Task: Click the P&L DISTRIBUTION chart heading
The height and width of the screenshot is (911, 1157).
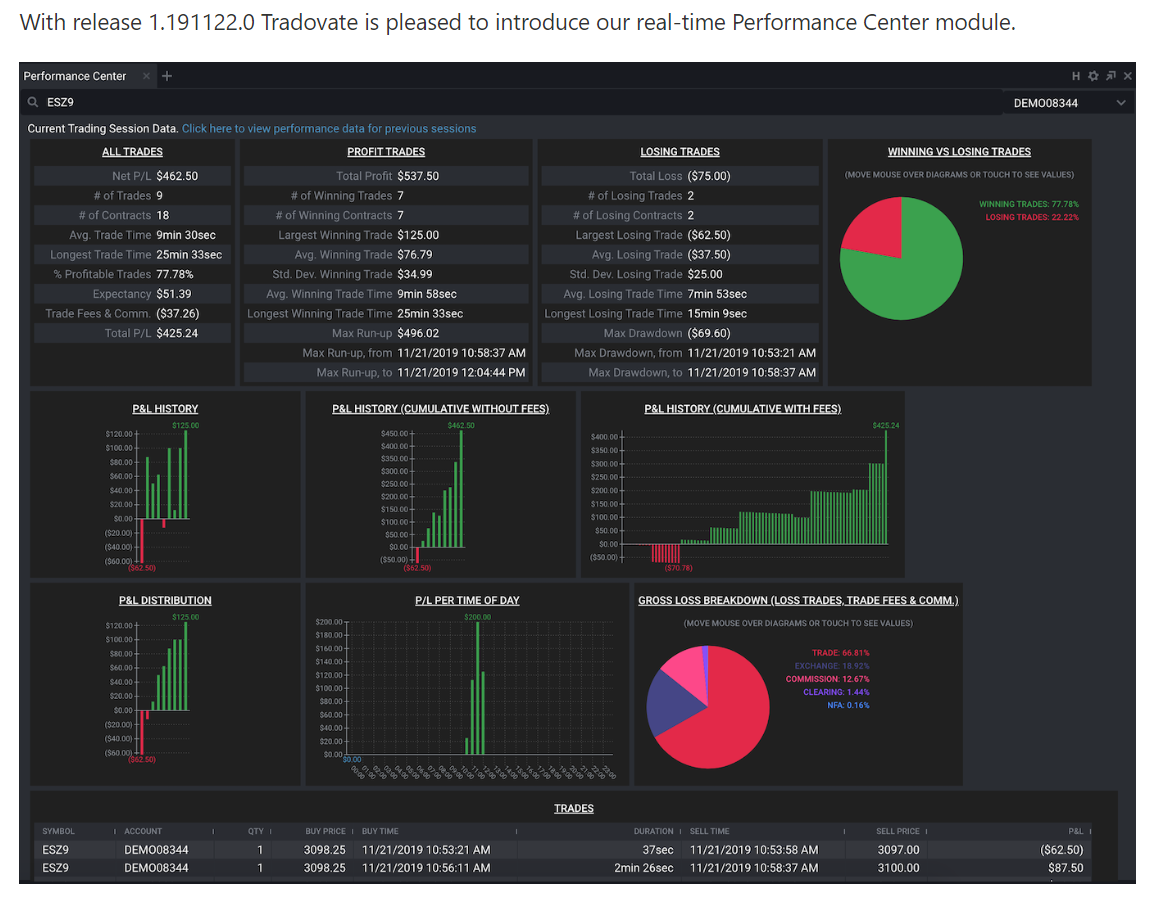Action: [165, 600]
